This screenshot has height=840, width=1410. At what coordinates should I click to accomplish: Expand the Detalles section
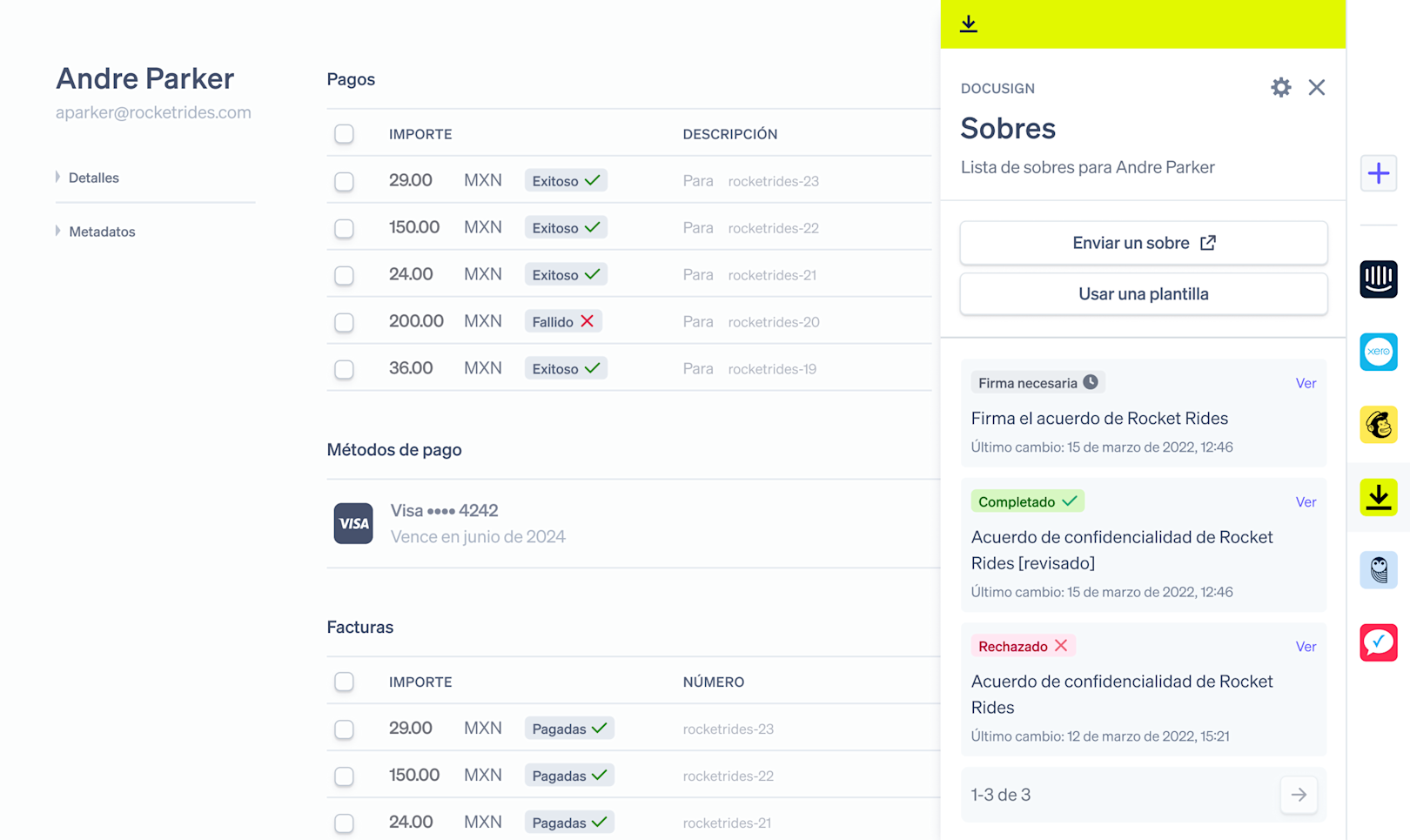point(87,178)
